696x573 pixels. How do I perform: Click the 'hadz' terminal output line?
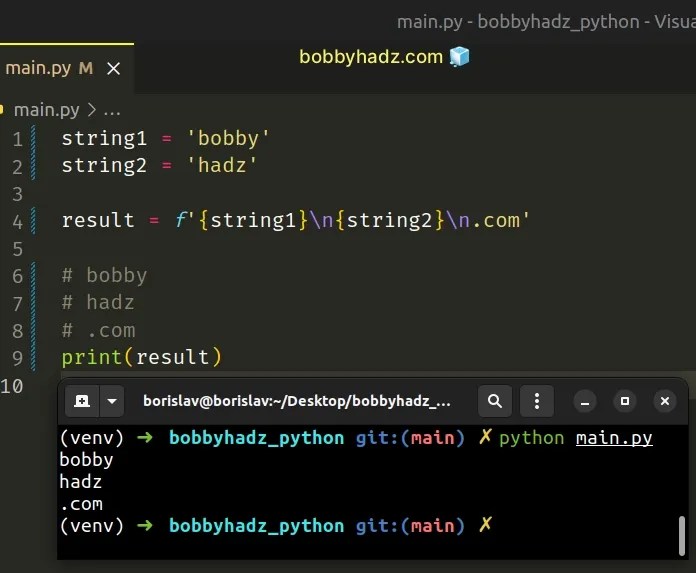pos(80,482)
